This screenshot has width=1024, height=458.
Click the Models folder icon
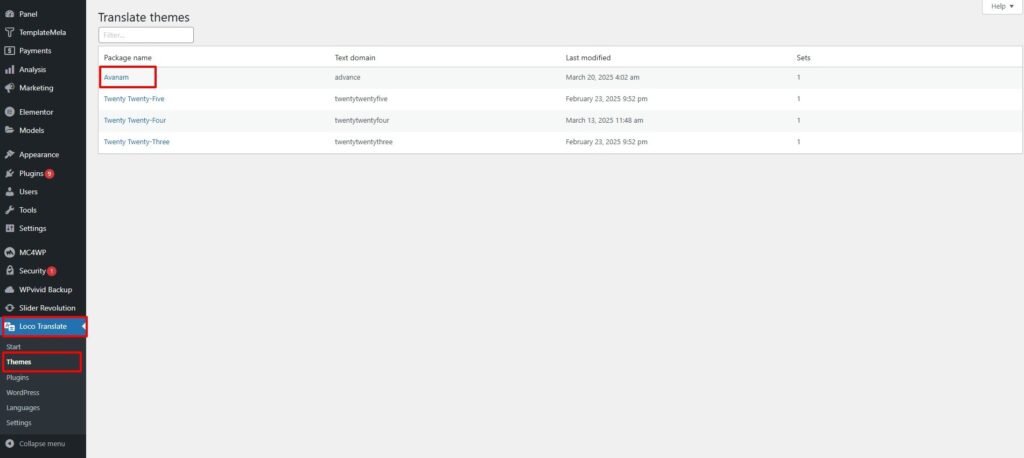[x=9, y=130]
